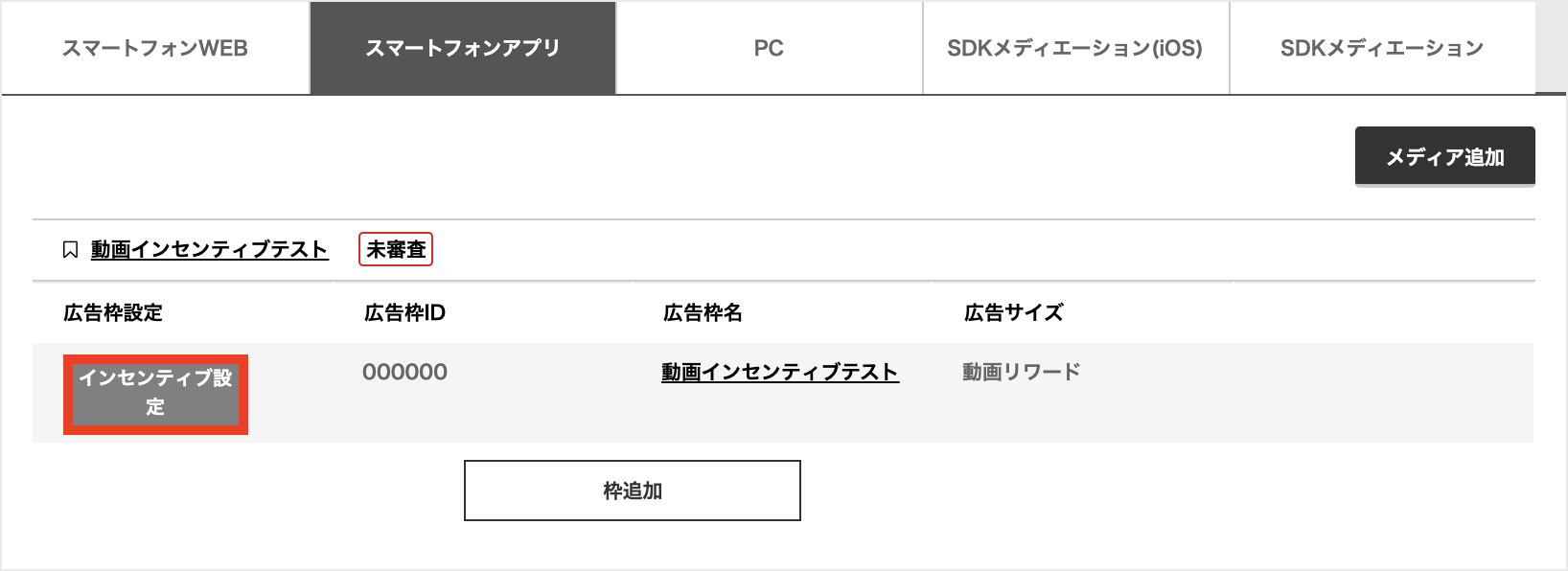This screenshot has width=1568, height=571.
Task: Open the last SDKメディエーション tab
Action: pyautogui.click(x=1382, y=48)
